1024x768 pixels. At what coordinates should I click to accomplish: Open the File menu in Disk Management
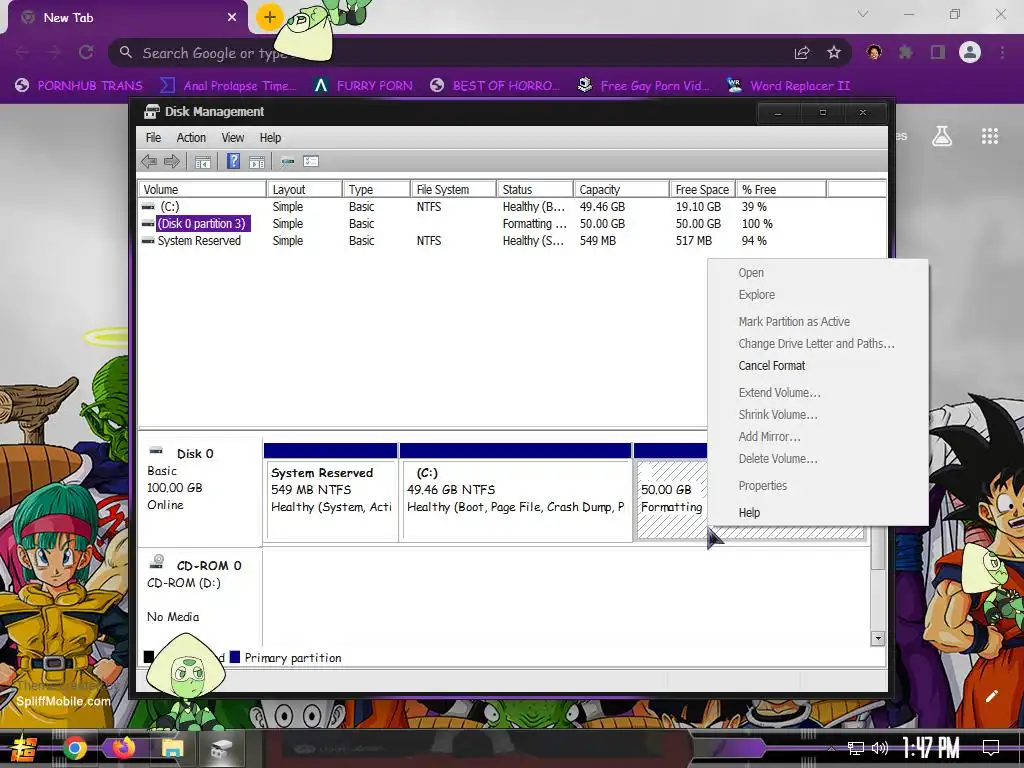[x=153, y=138]
